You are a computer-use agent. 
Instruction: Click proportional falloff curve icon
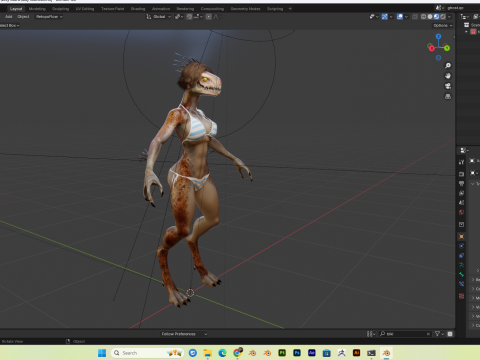216,17
